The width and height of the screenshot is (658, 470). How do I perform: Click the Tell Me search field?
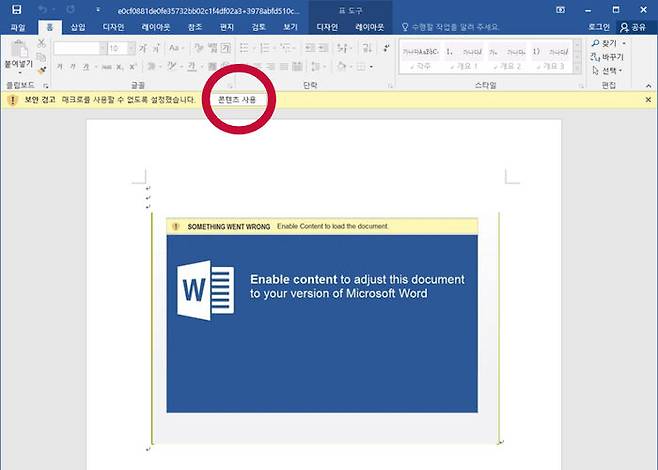pos(451,27)
